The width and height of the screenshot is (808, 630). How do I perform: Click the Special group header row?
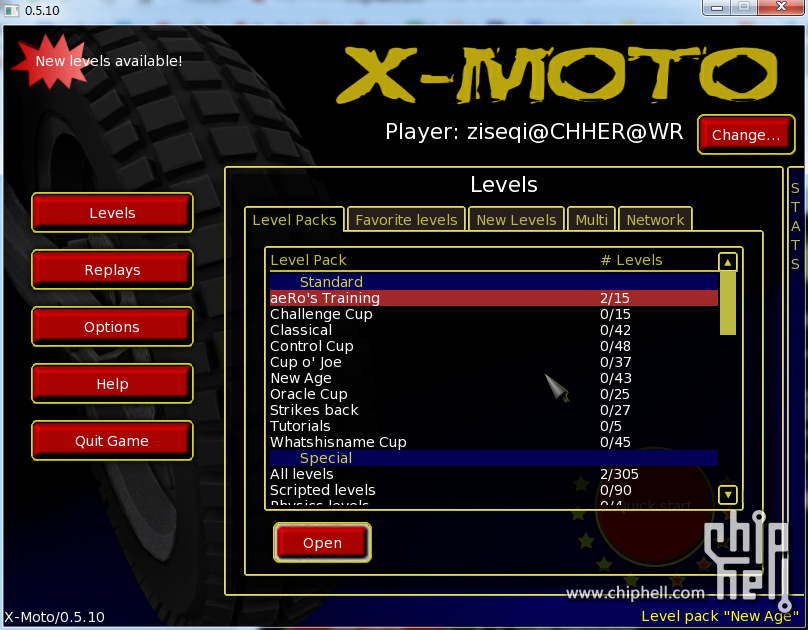[494, 457]
